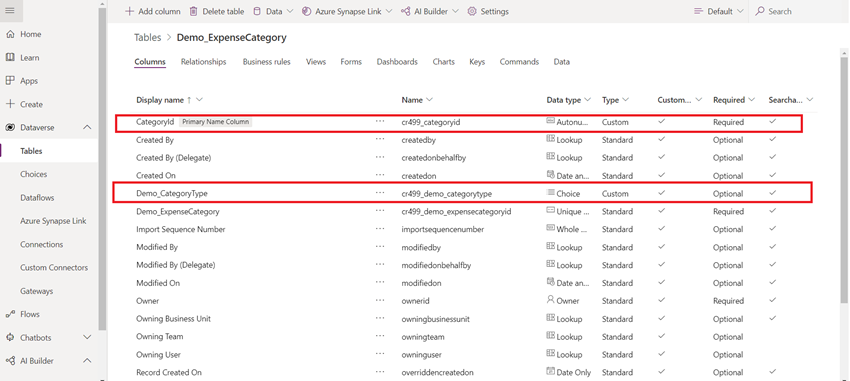The height and width of the screenshot is (381, 850).
Task: Open the Display name column sort menu
Action: pos(199,100)
